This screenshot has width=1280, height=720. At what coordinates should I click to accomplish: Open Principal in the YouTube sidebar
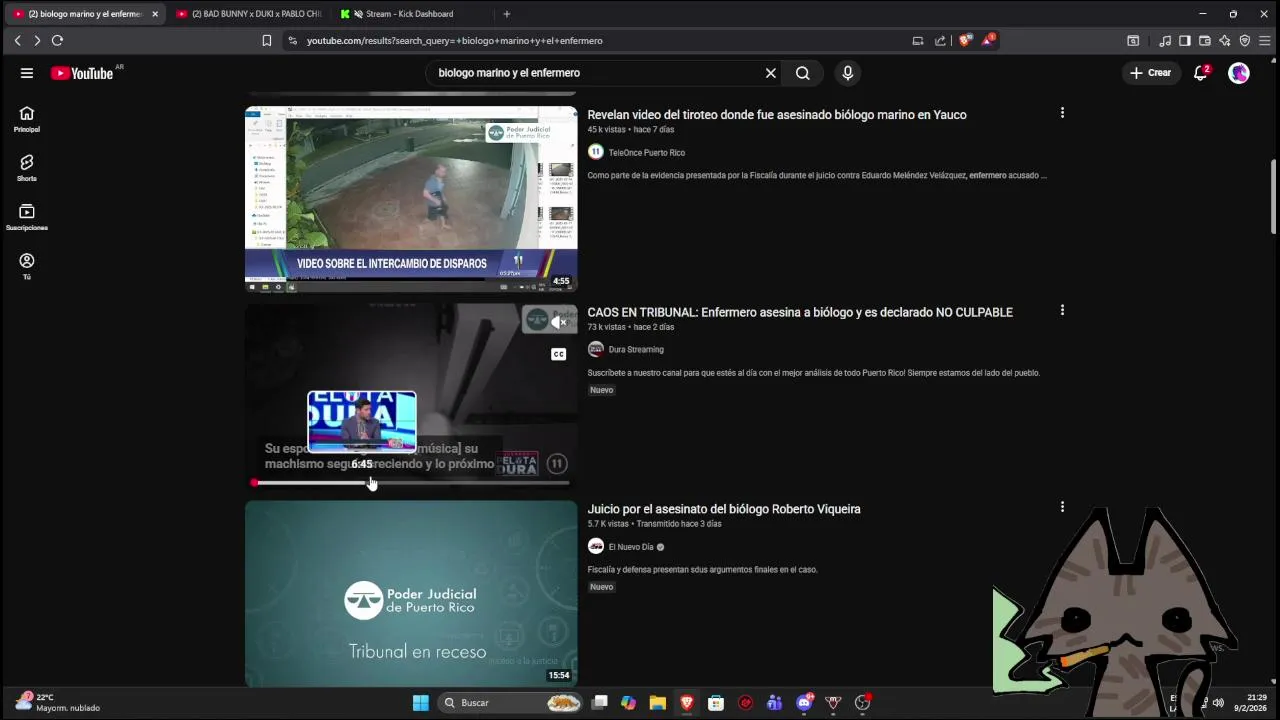coord(27,119)
